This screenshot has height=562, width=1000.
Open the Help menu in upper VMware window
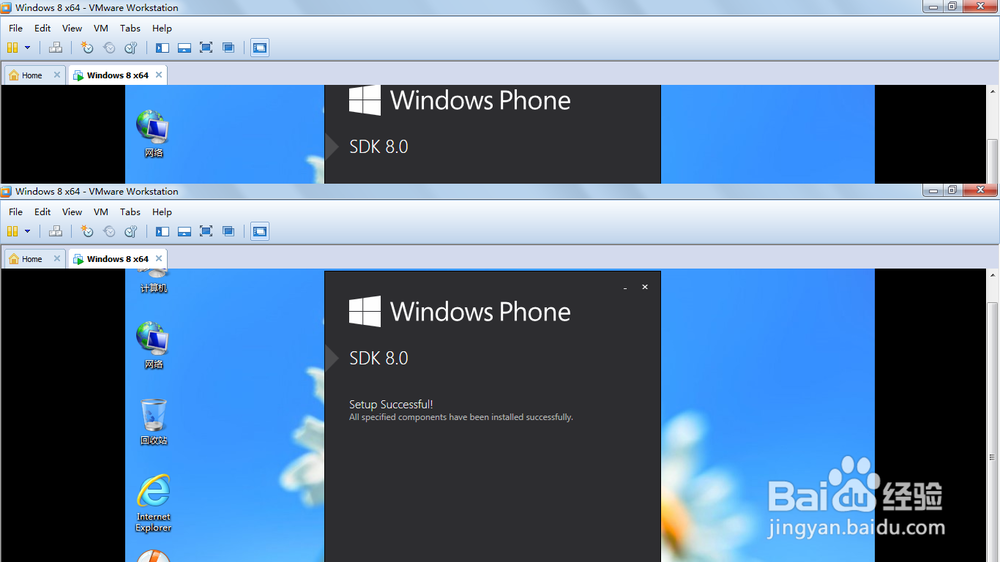point(162,28)
